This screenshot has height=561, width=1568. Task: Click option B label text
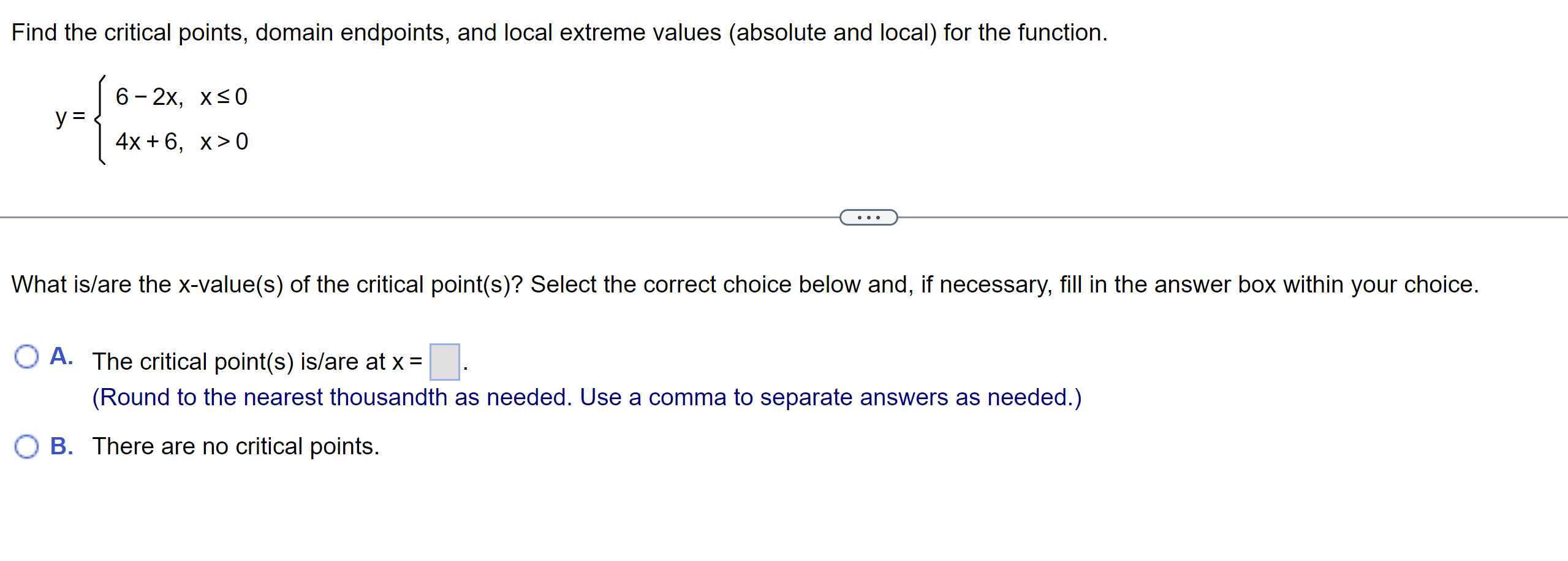point(61,446)
